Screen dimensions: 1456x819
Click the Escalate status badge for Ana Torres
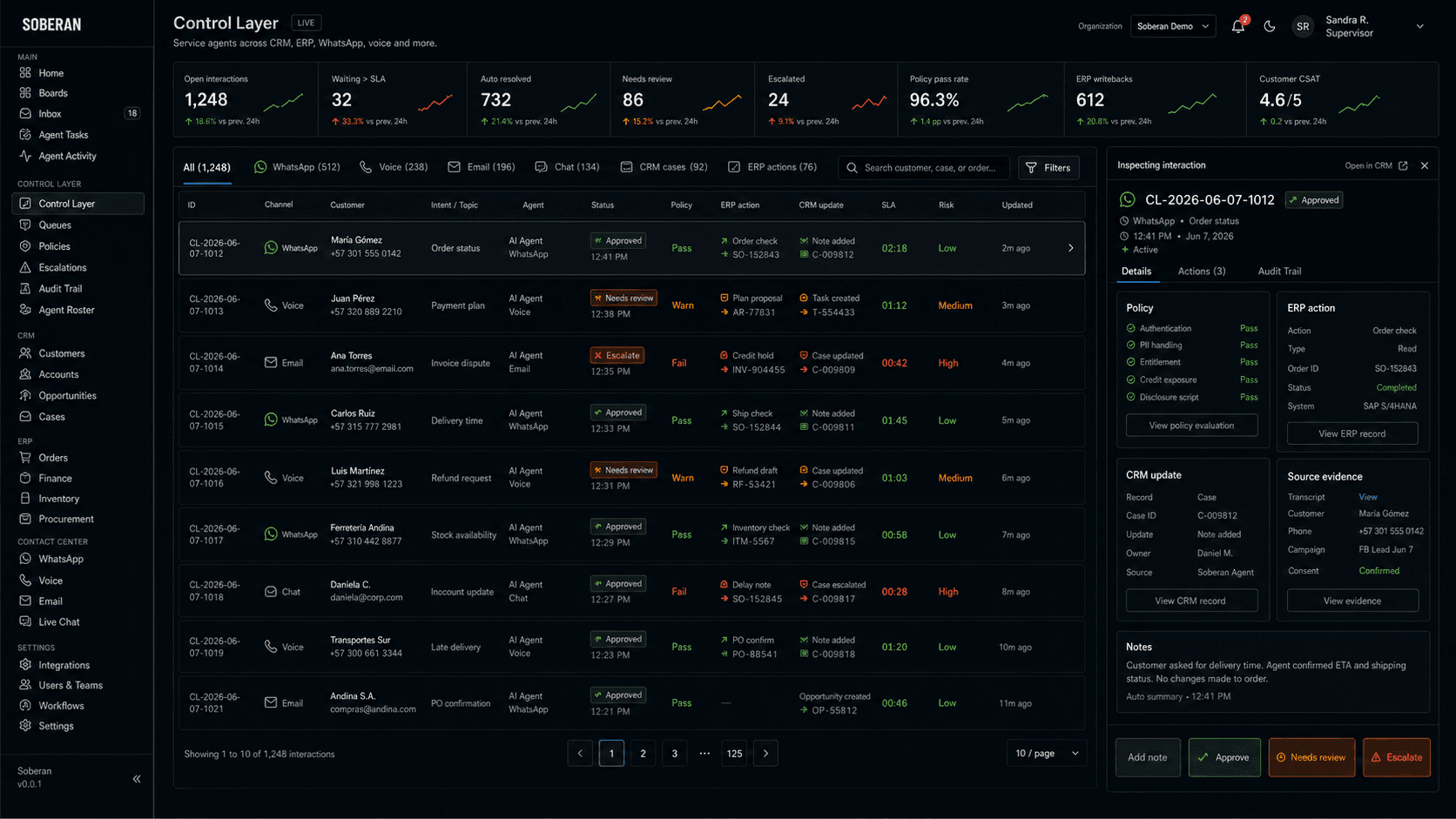(x=617, y=355)
